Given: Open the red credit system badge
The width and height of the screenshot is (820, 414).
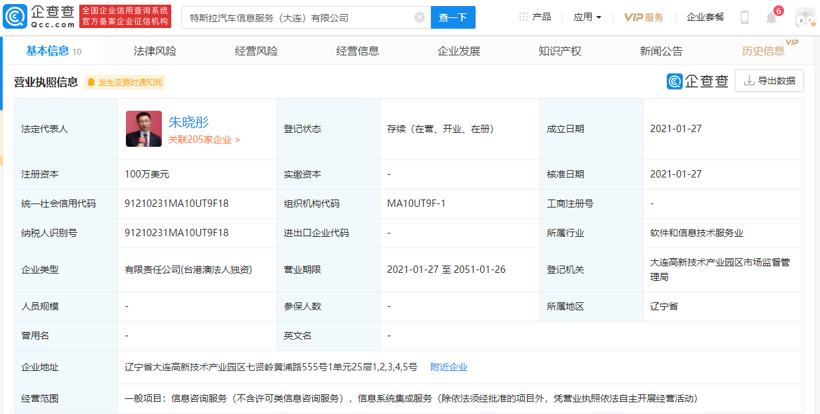Looking at the screenshot, I should pyautogui.click(x=125, y=17).
